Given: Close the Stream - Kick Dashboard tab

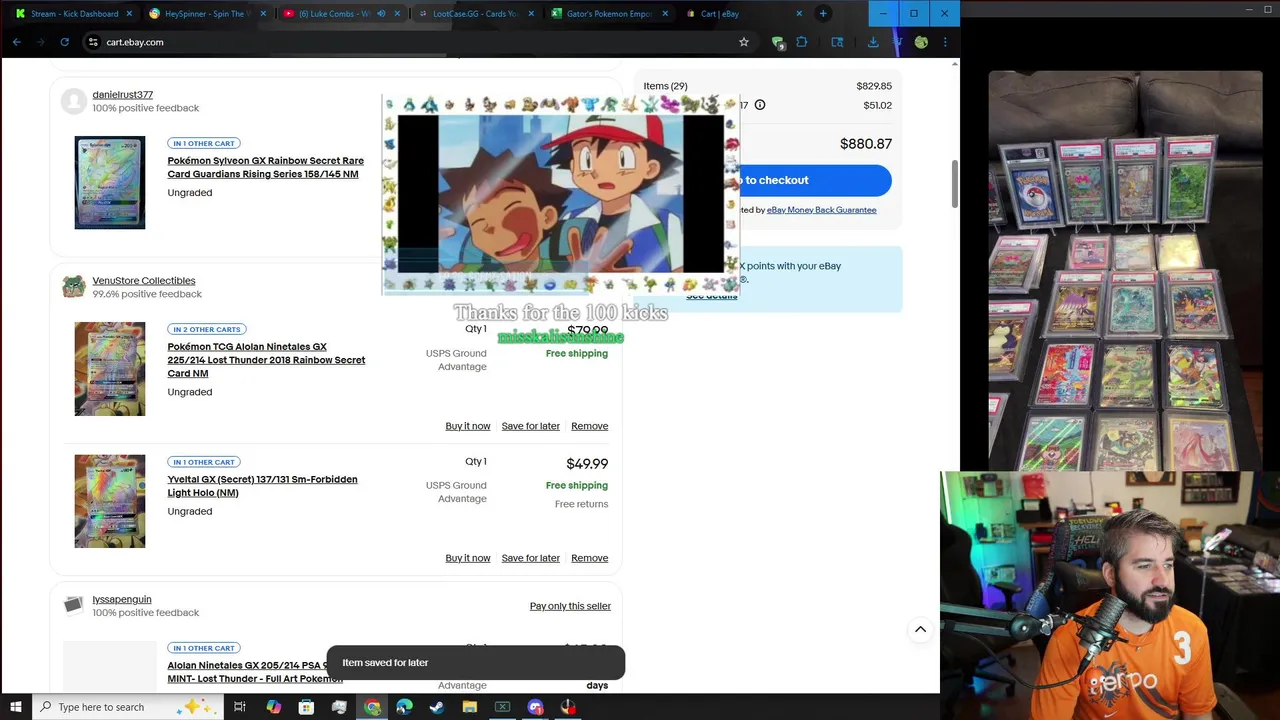Looking at the screenshot, I should click(x=128, y=14).
